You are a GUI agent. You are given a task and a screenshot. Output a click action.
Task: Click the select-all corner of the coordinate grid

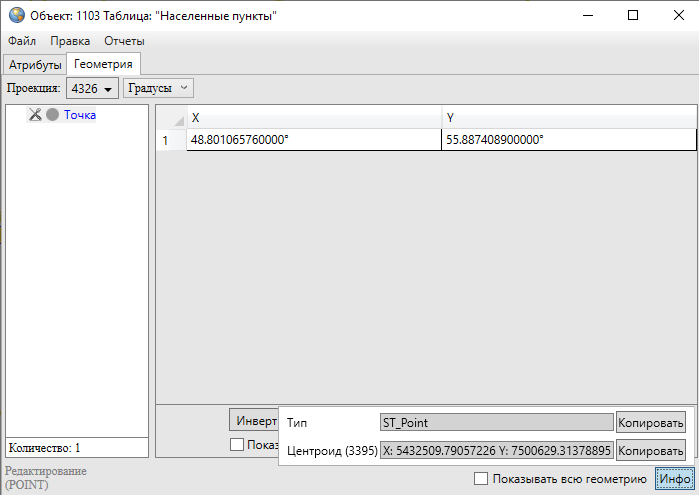(x=171, y=117)
